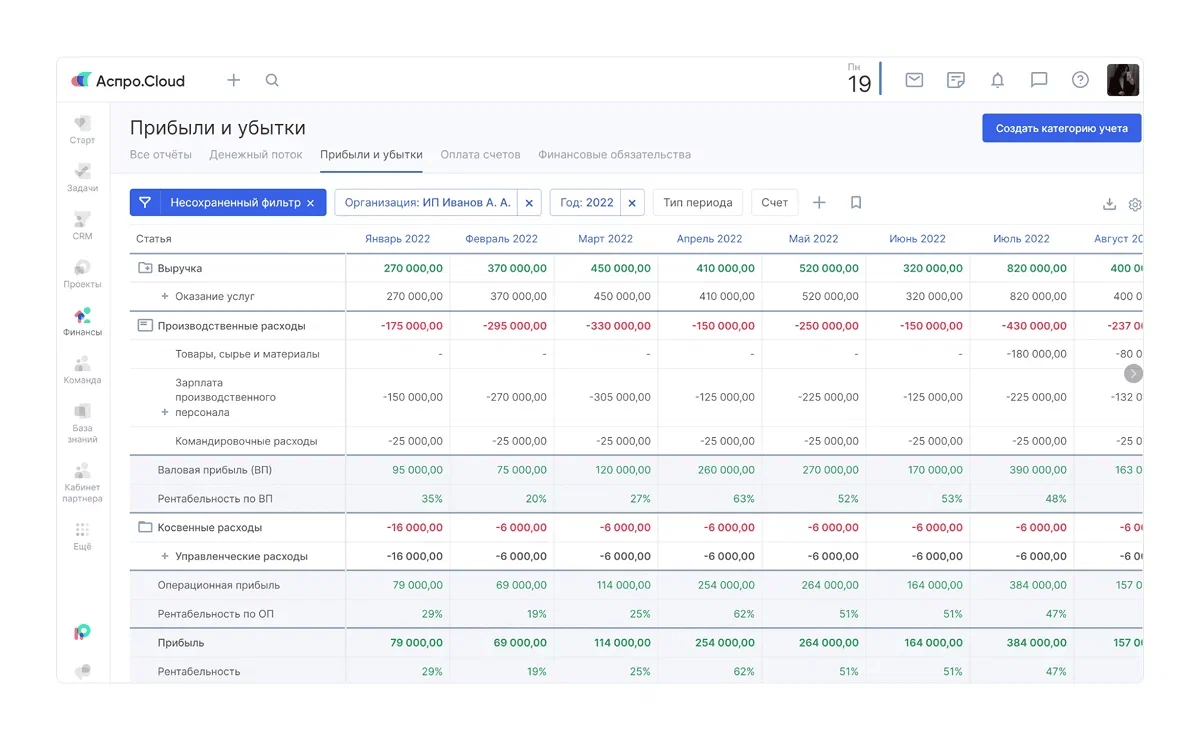The image size is (1200, 740).
Task: Expand the Оказание услуг row
Action: pos(165,297)
